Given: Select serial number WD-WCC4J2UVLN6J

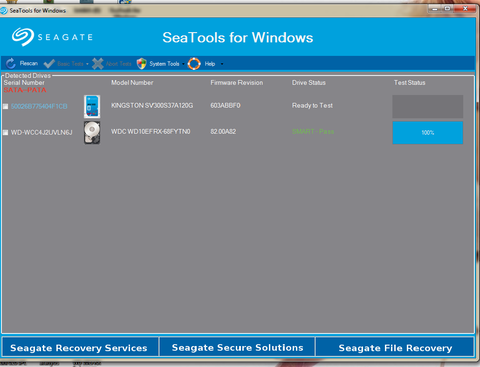Looking at the screenshot, I should (41, 132).
